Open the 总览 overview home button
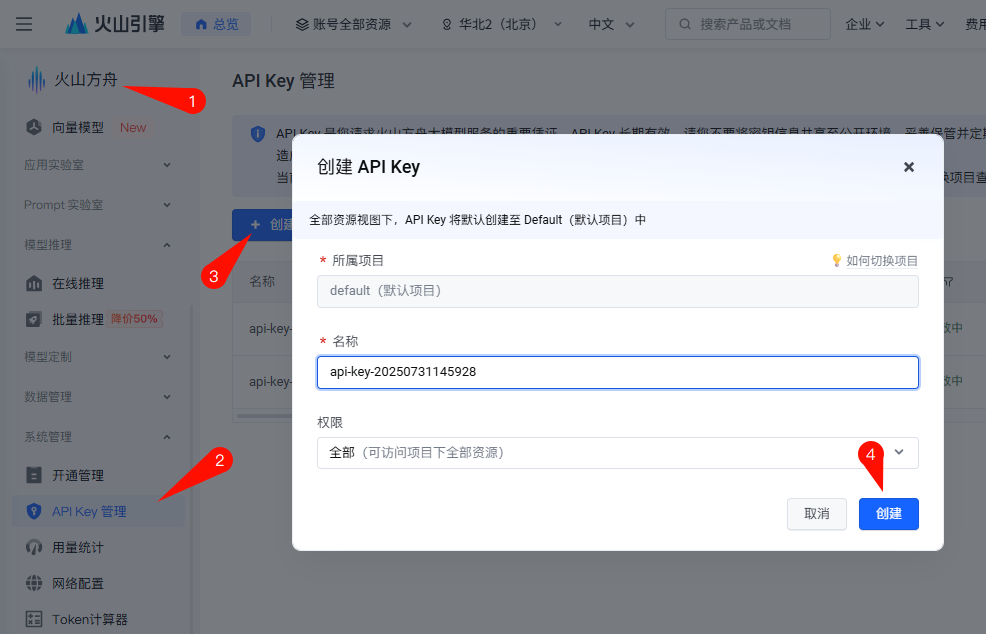The image size is (986, 634). [x=216, y=25]
